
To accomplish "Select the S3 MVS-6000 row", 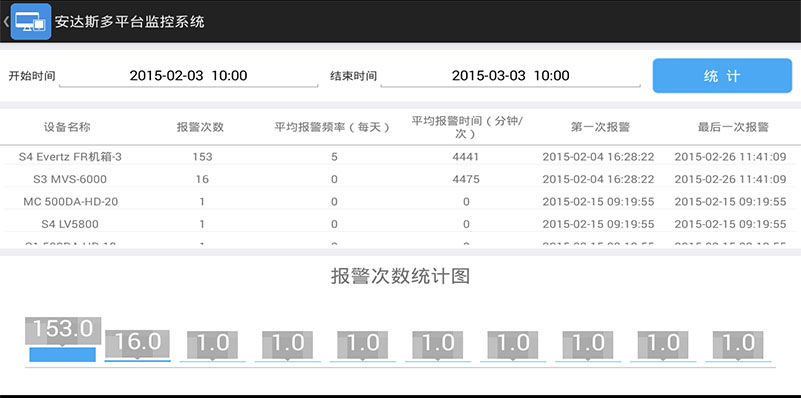I will [x=400, y=179].
